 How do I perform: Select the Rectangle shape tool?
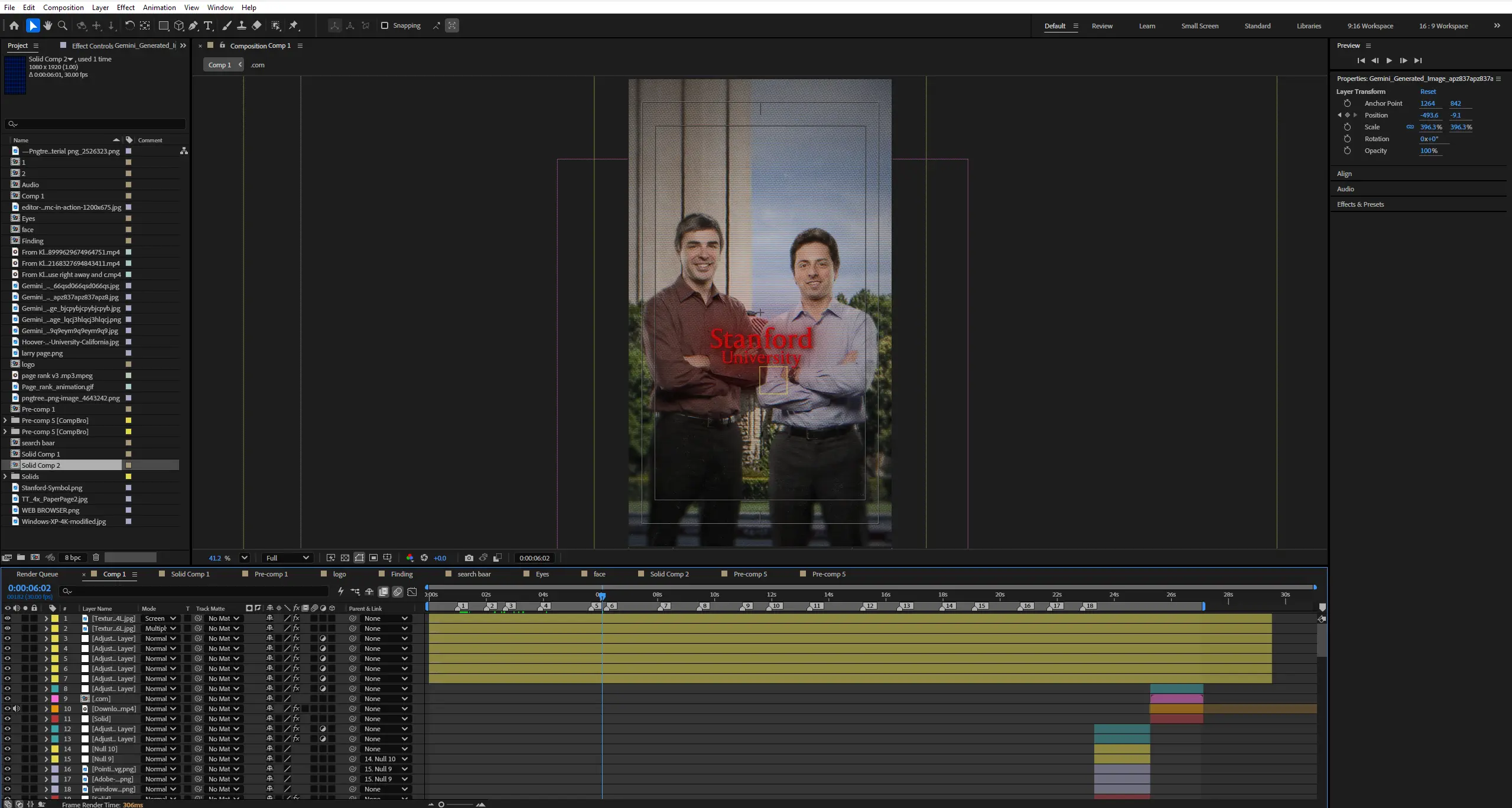[x=164, y=25]
